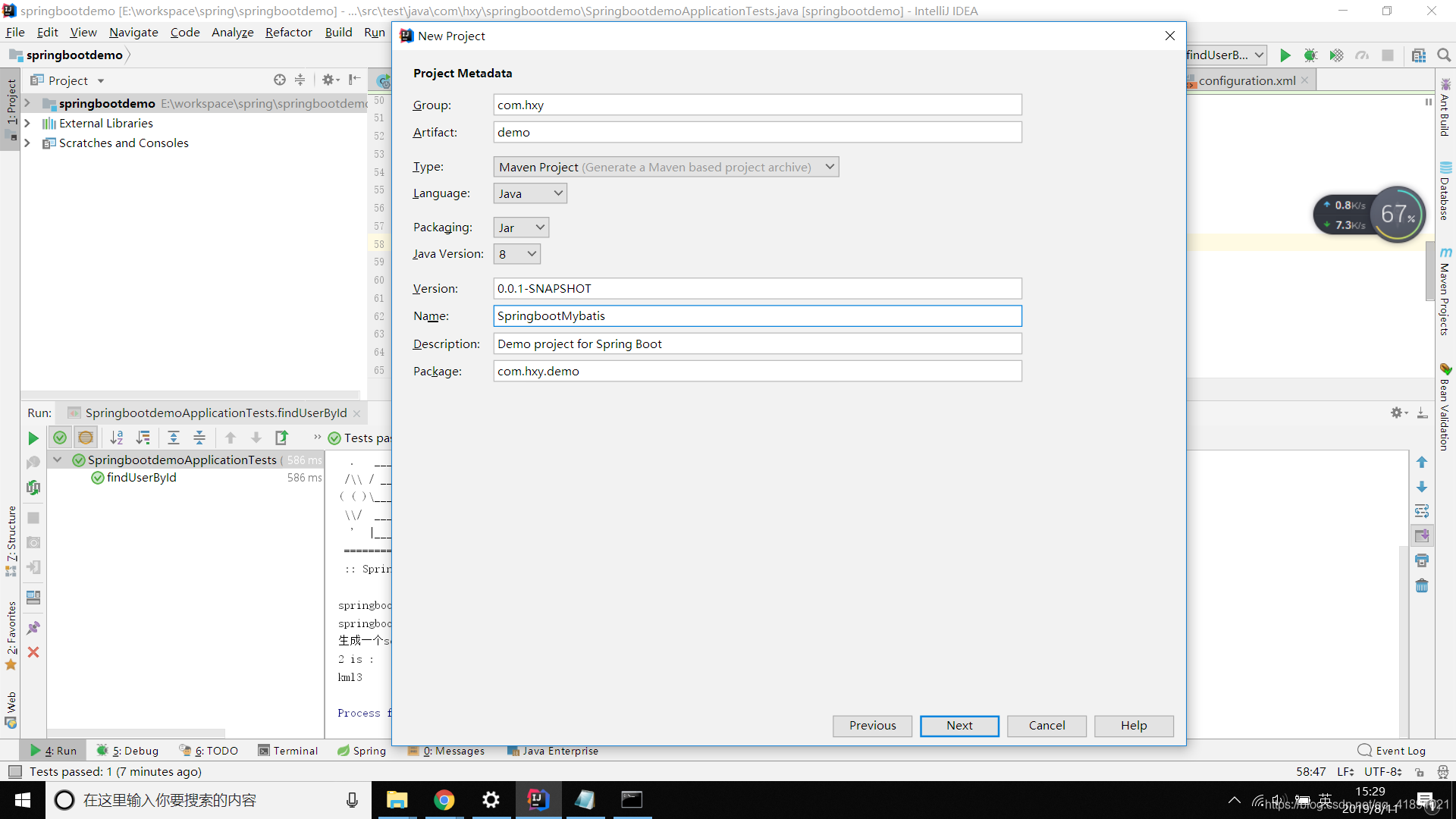This screenshot has width=1456, height=819.
Task: Open the project Type dropdown
Action: 666,167
